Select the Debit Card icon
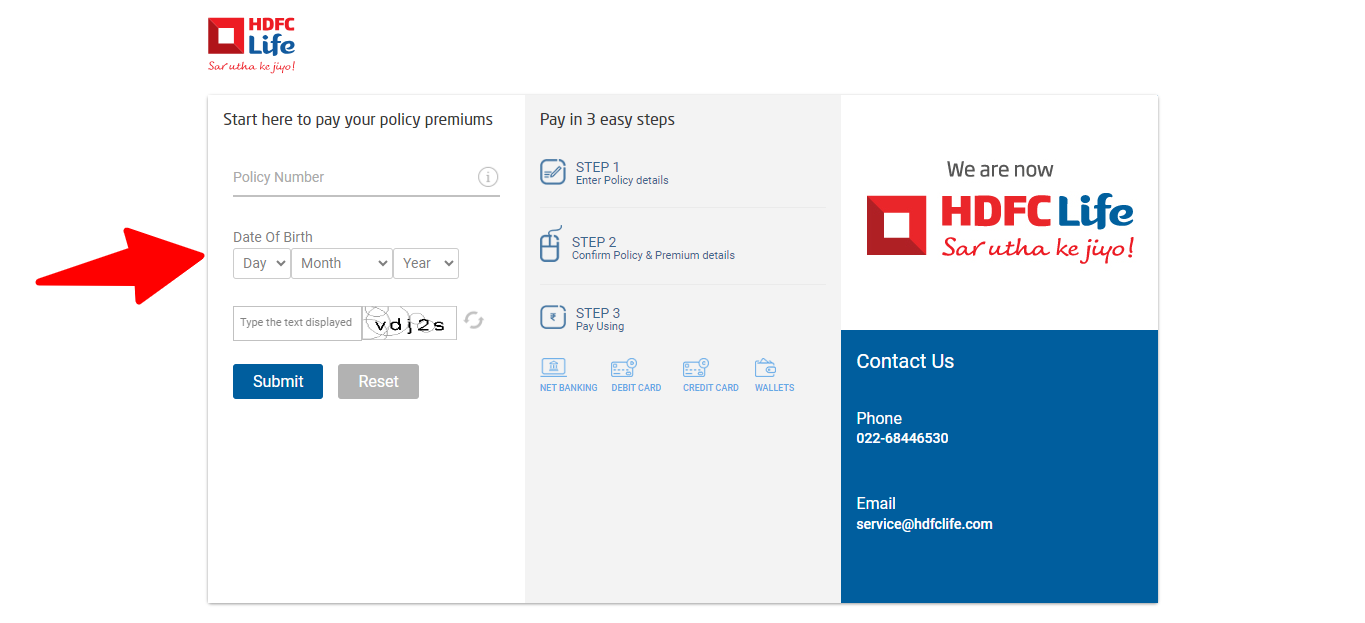 pos(624,368)
